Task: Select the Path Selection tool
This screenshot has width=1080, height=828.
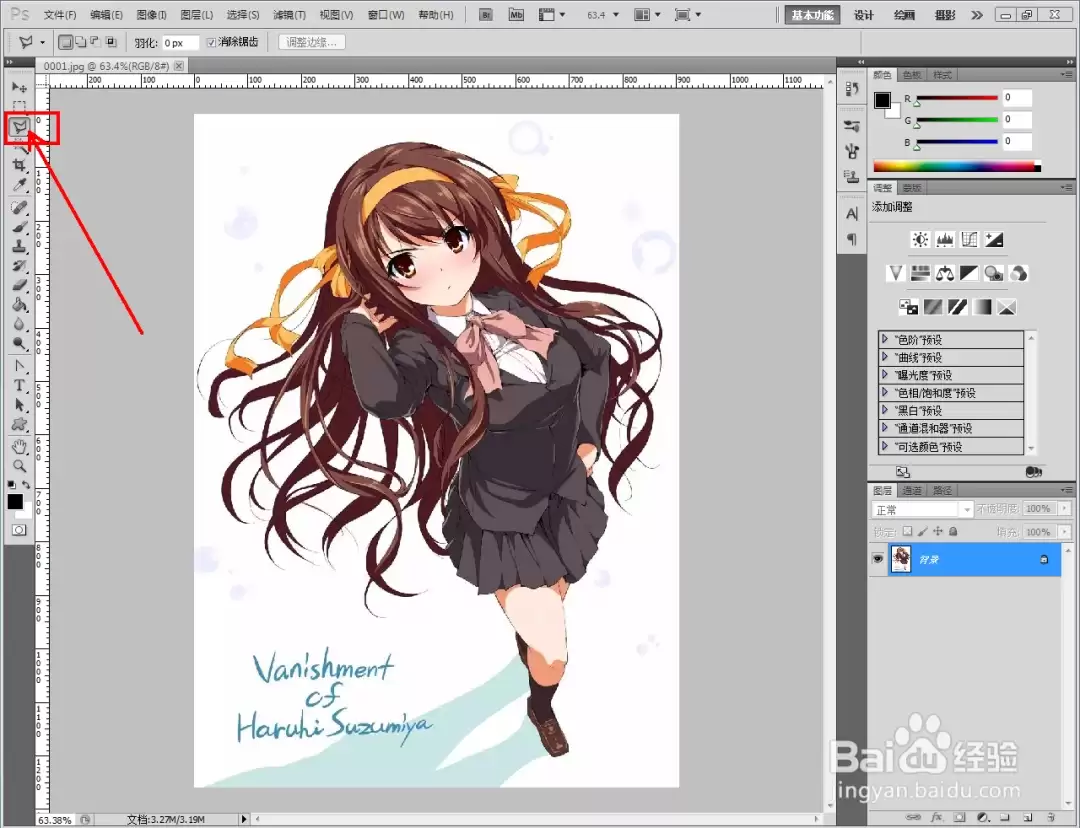Action: click(x=19, y=404)
